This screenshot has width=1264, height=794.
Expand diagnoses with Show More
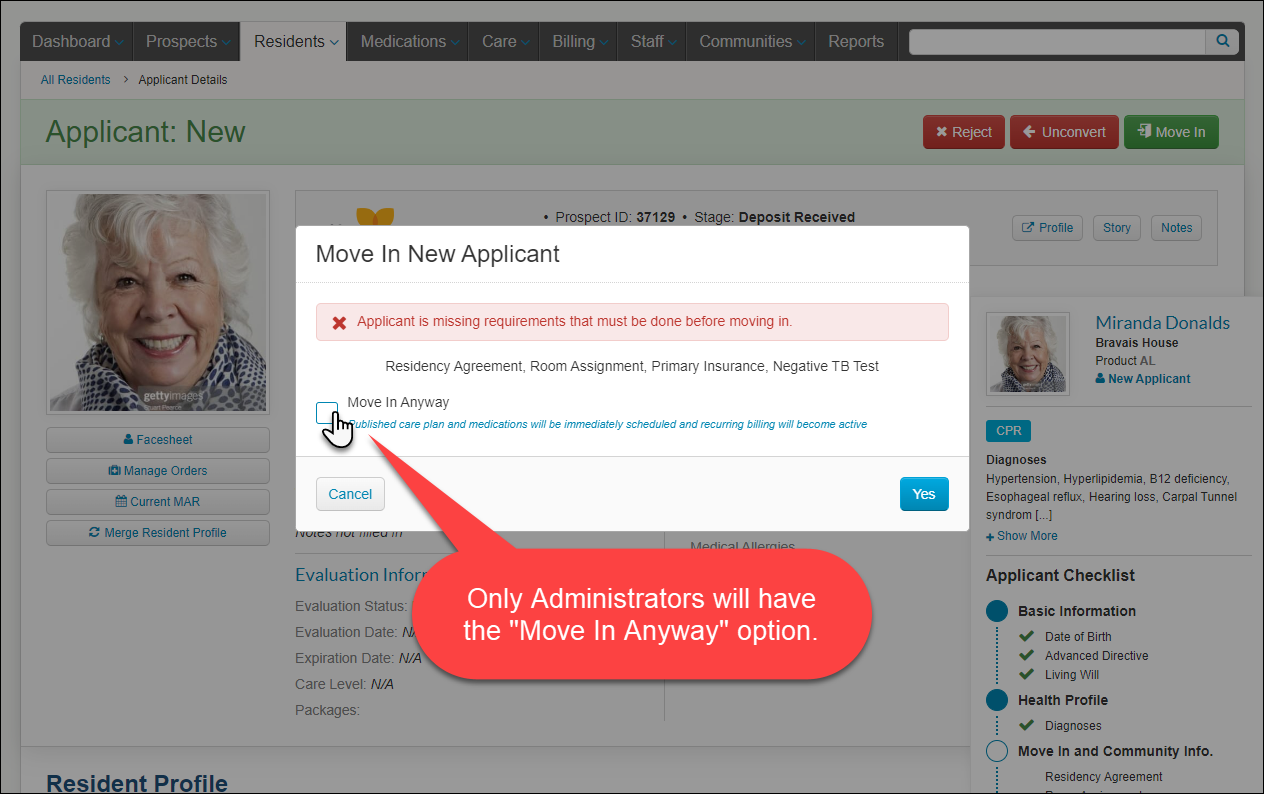1022,536
